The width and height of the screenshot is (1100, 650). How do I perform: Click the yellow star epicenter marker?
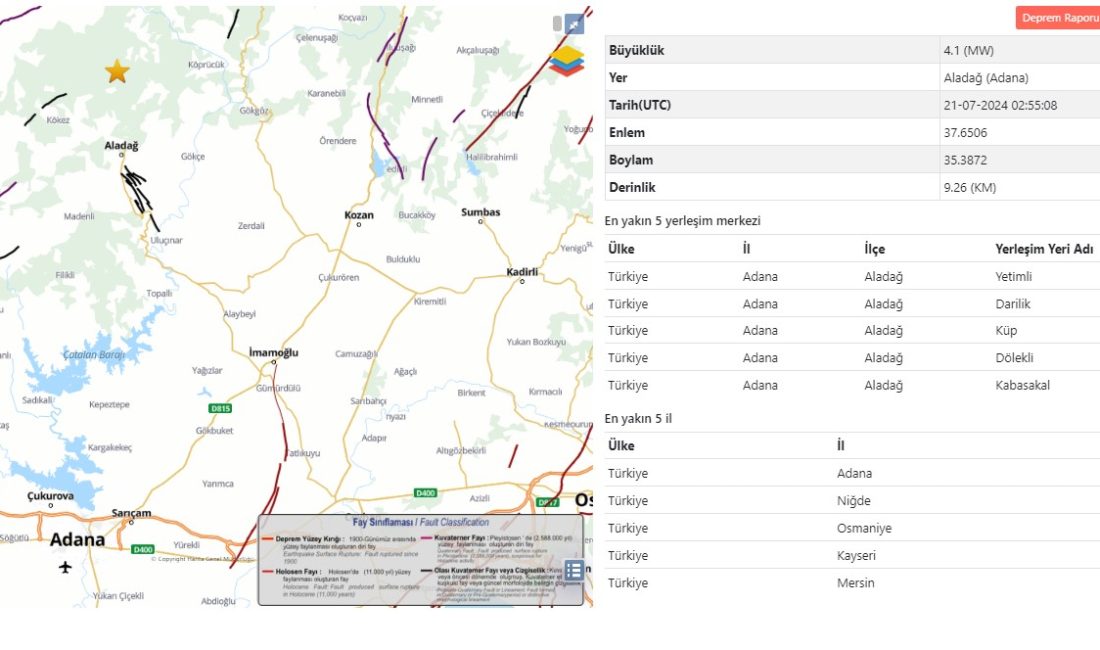pyautogui.click(x=117, y=71)
